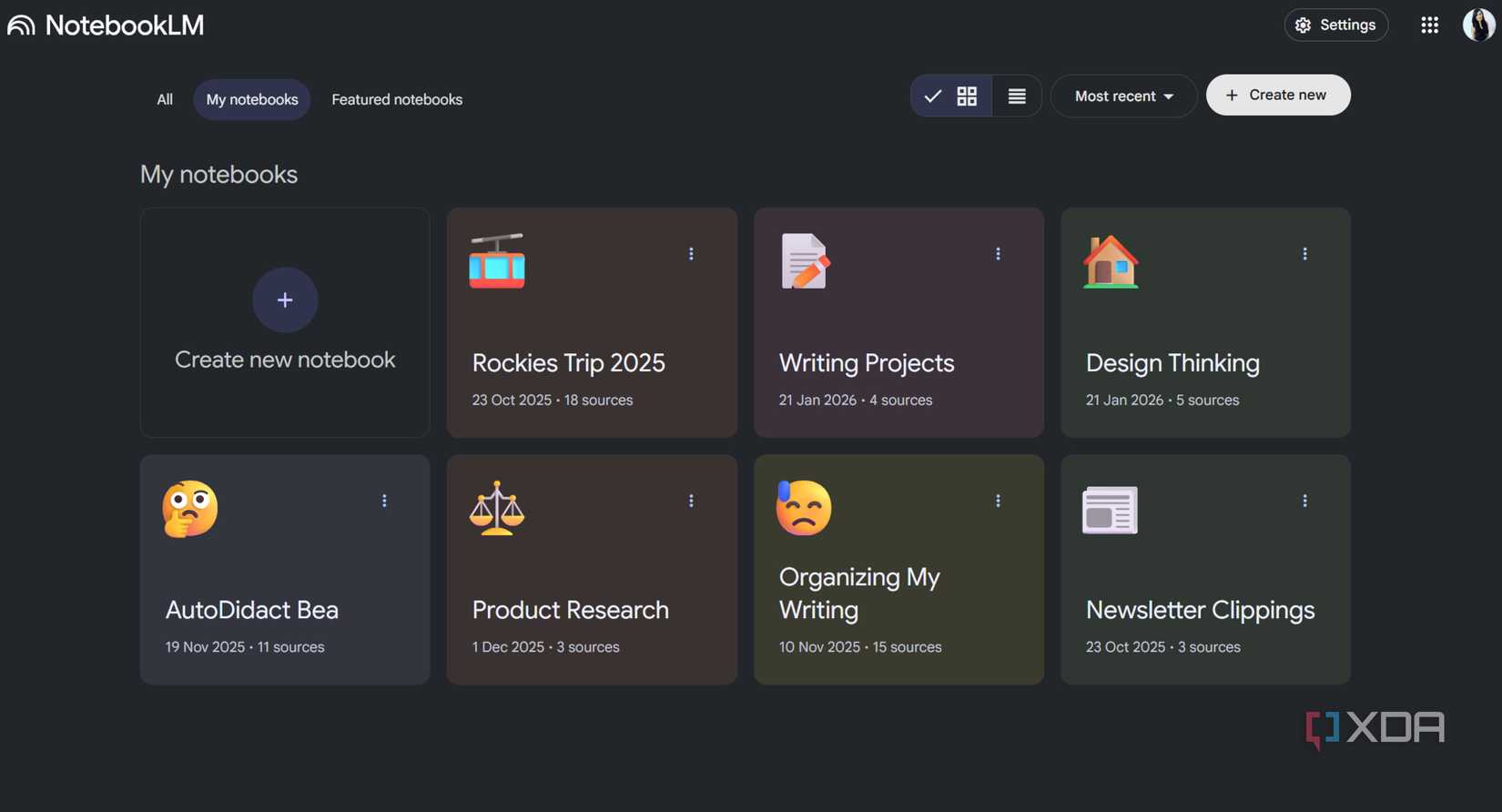Click the sweating face emoji on Organizing My Writing
The width and height of the screenshot is (1502, 812).
[x=804, y=508]
